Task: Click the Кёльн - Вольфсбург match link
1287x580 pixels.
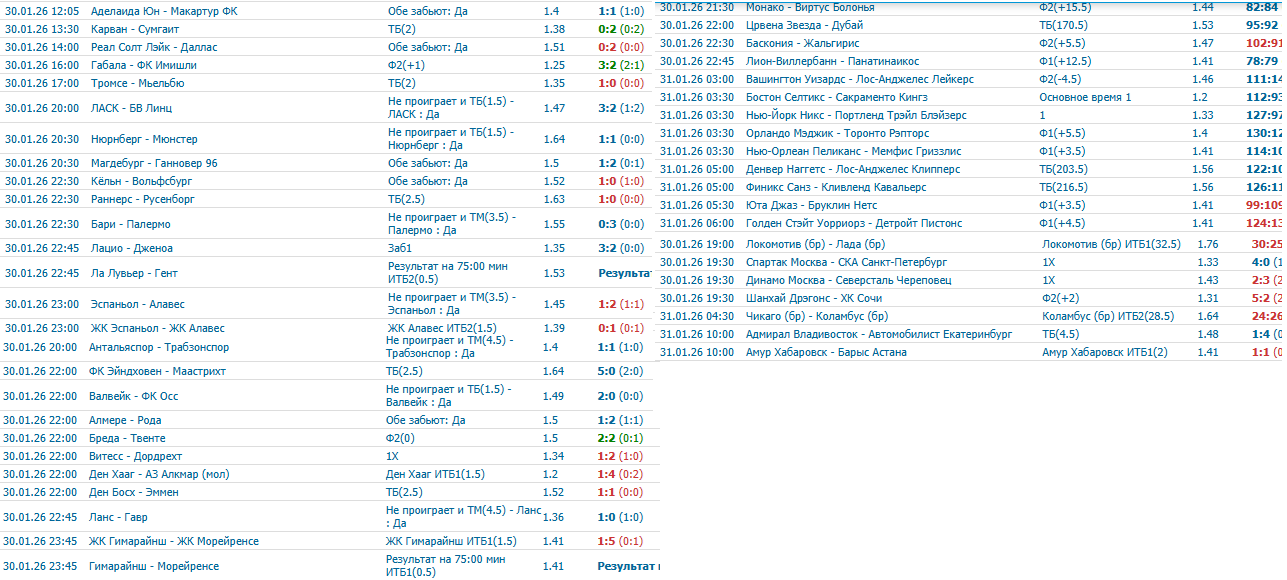Action: [141, 181]
